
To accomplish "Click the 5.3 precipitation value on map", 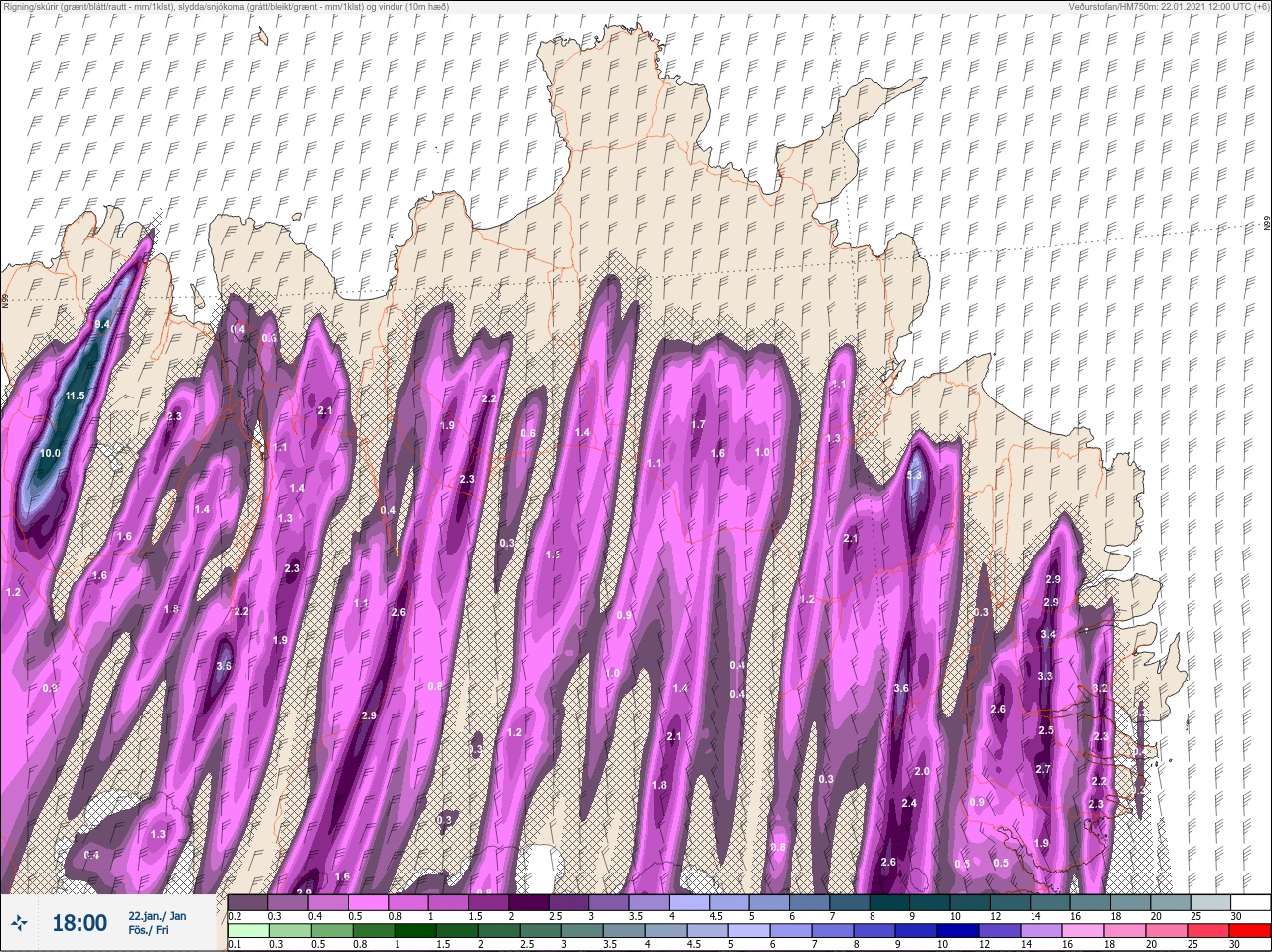I will click(x=915, y=476).
